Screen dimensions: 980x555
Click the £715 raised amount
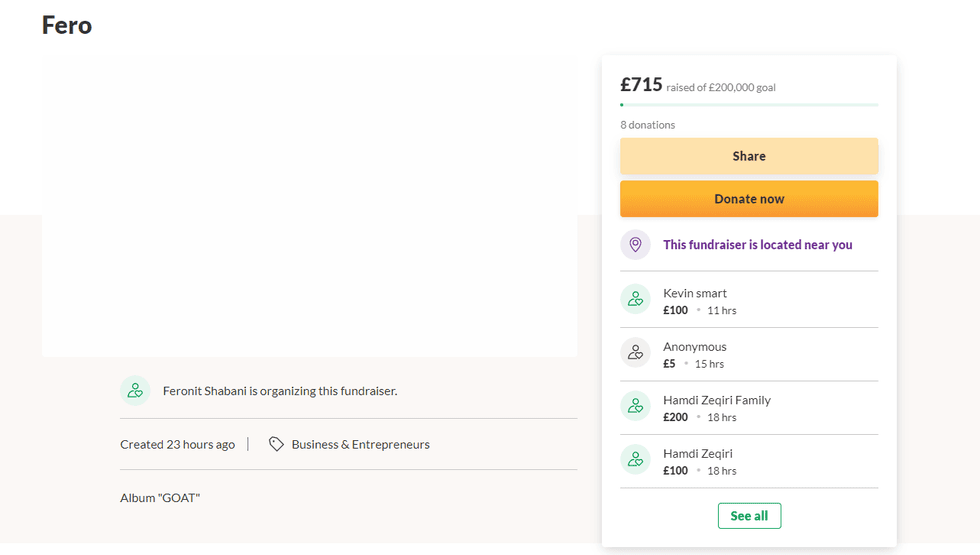pyautogui.click(x=641, y=85)
